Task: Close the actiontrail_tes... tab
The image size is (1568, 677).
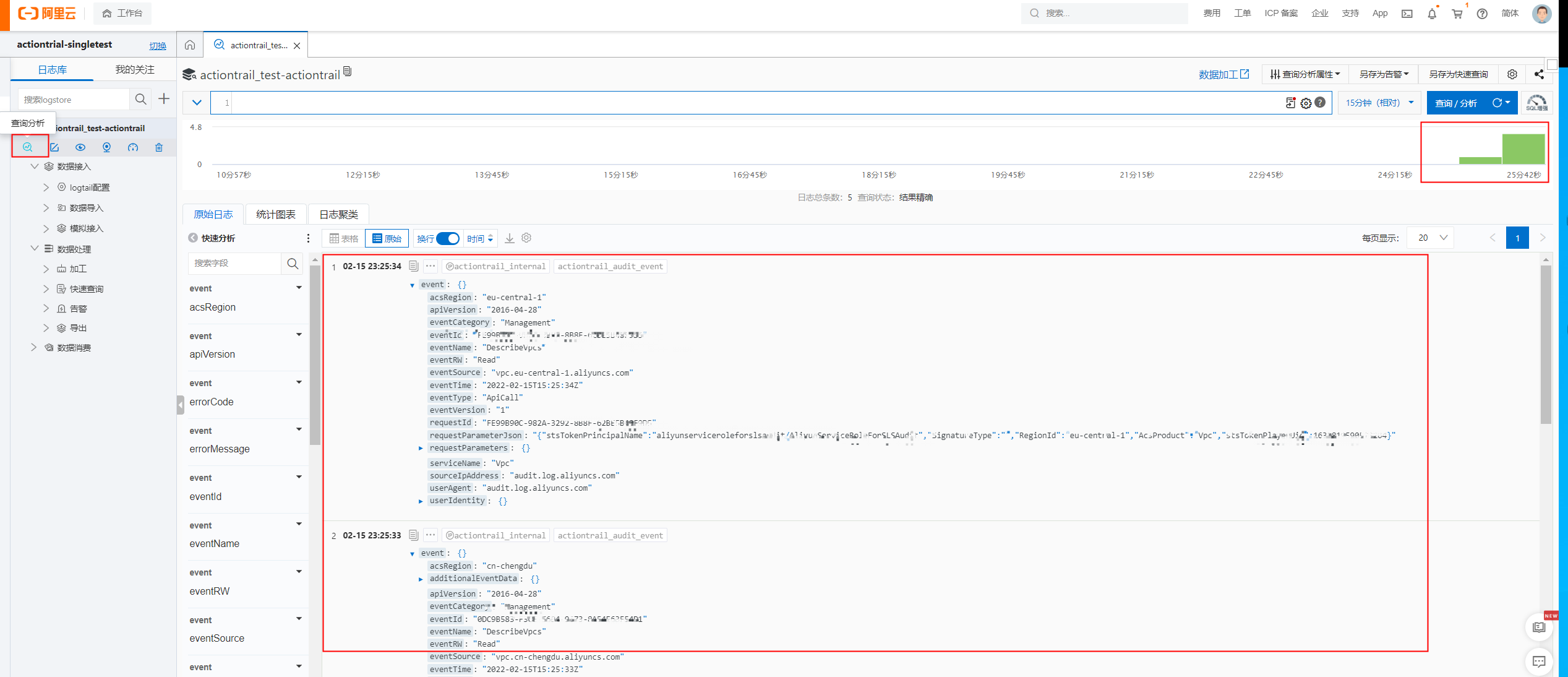Action: 297,45
